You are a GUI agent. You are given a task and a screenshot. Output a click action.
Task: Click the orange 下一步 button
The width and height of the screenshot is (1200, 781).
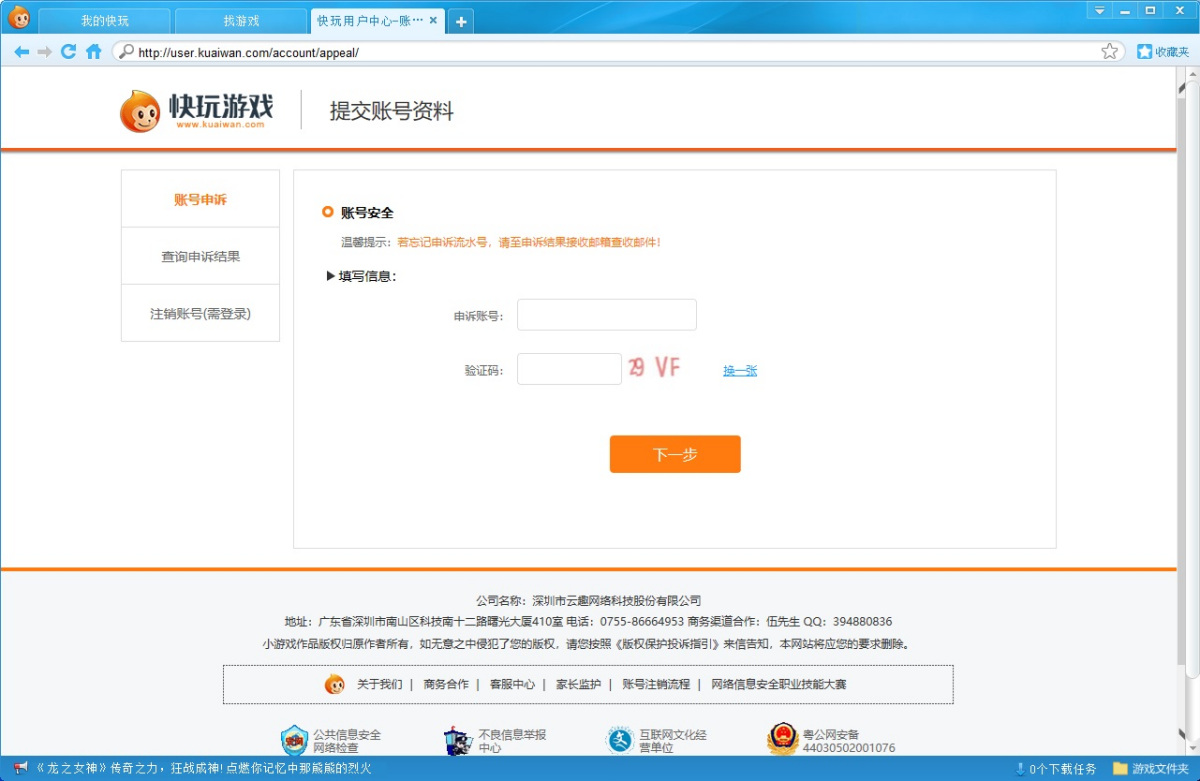675,454
